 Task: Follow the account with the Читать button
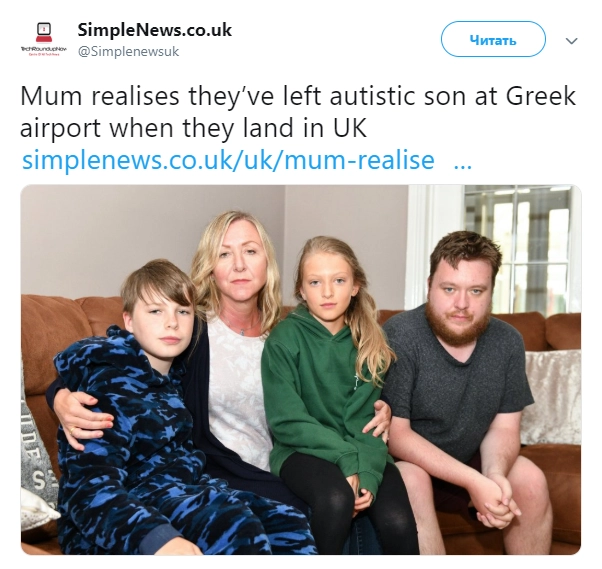[493, 39]
